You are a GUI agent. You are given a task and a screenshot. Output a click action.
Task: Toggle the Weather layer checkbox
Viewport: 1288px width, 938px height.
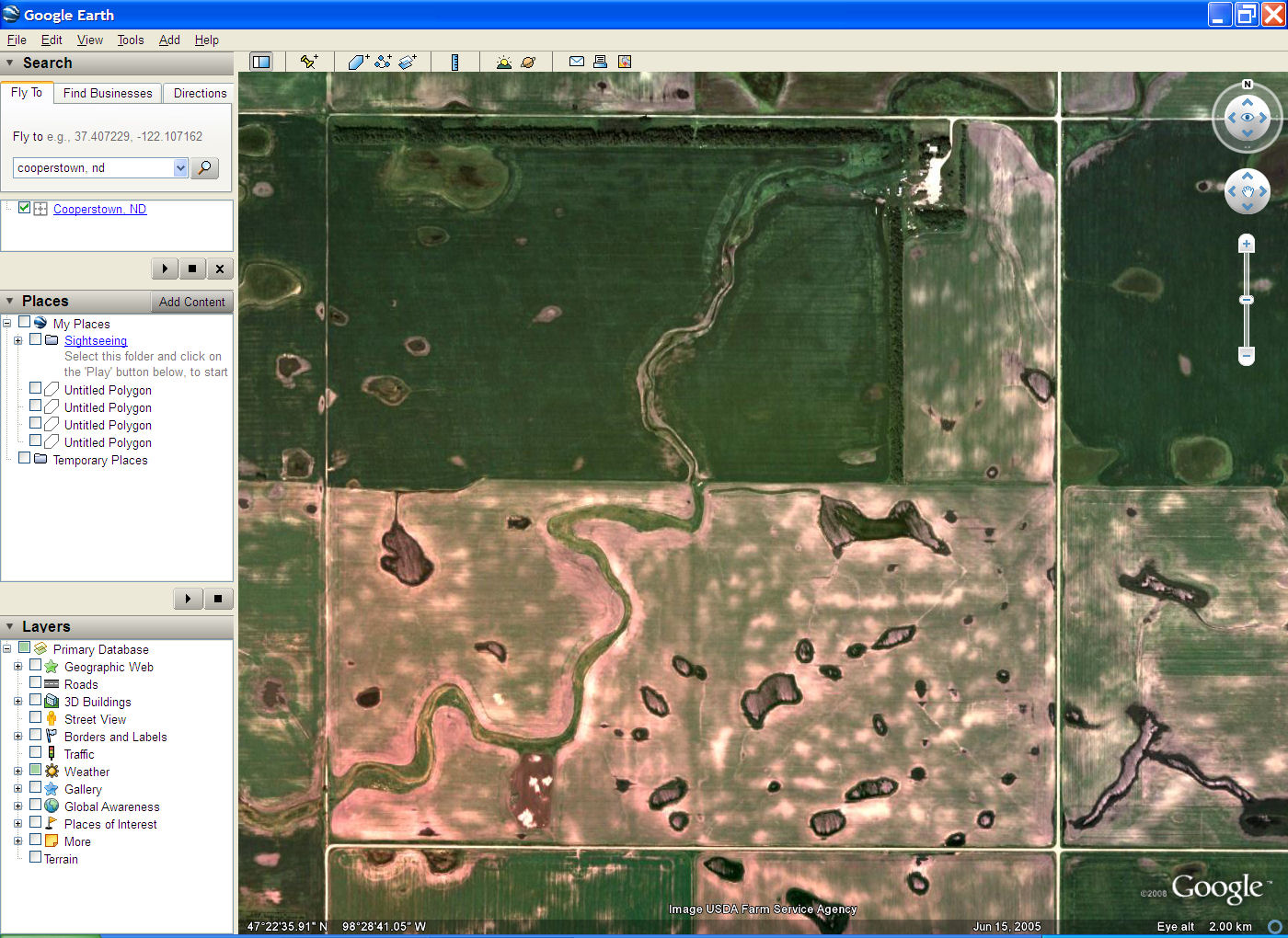[x=35, y=770]
